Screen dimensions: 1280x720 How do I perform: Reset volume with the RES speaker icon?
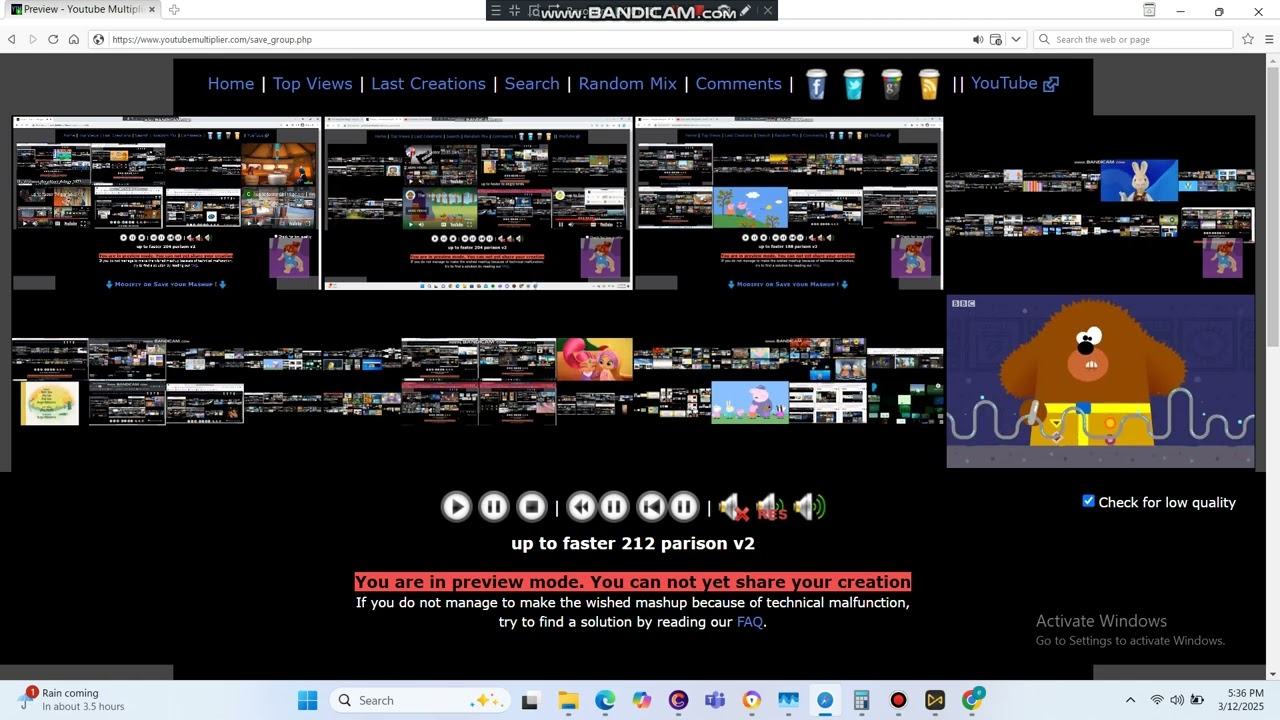pyautogui.click(x=771, y=508)
